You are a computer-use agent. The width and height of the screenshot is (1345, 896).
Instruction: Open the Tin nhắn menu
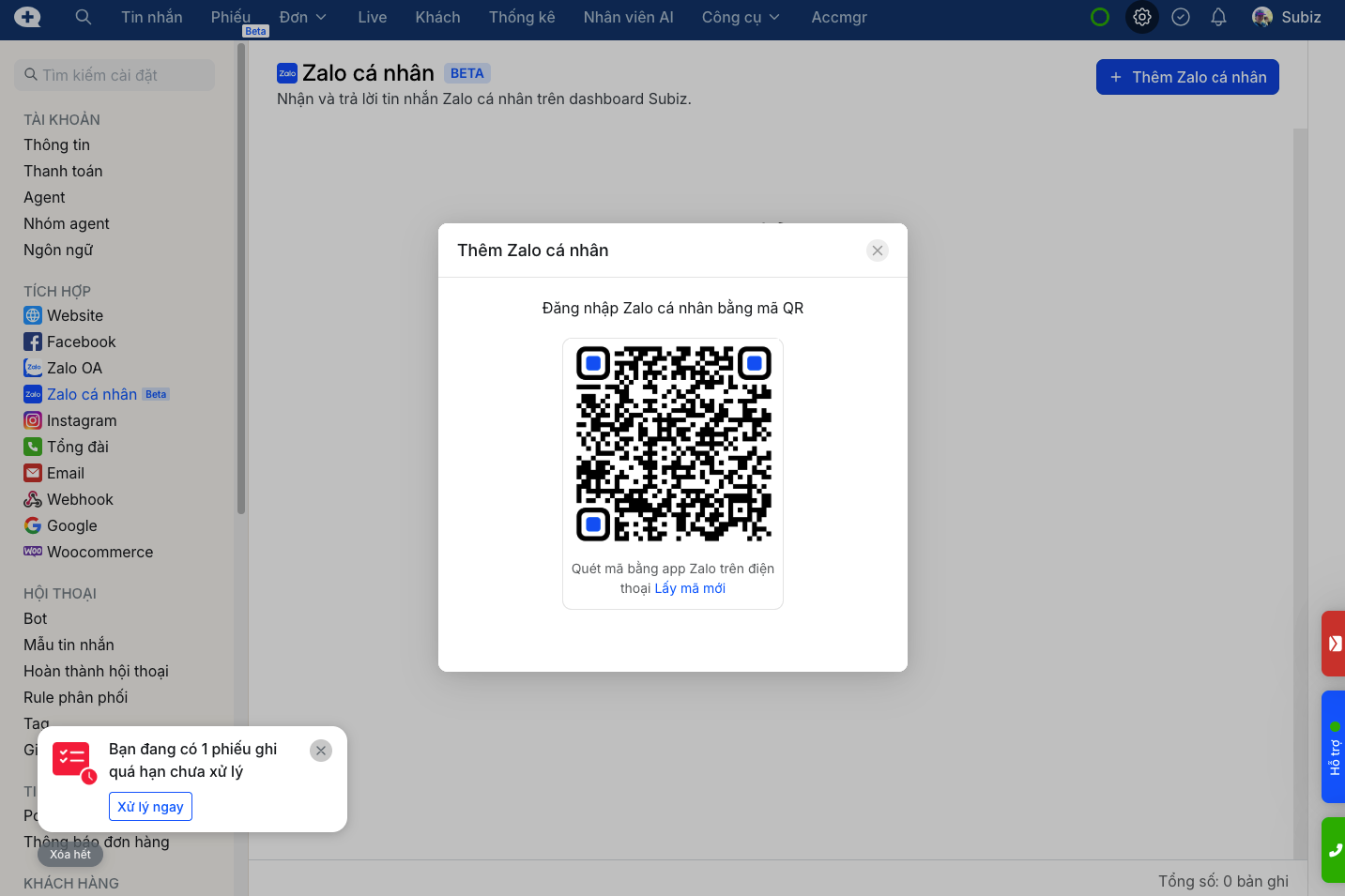(152, 17)
